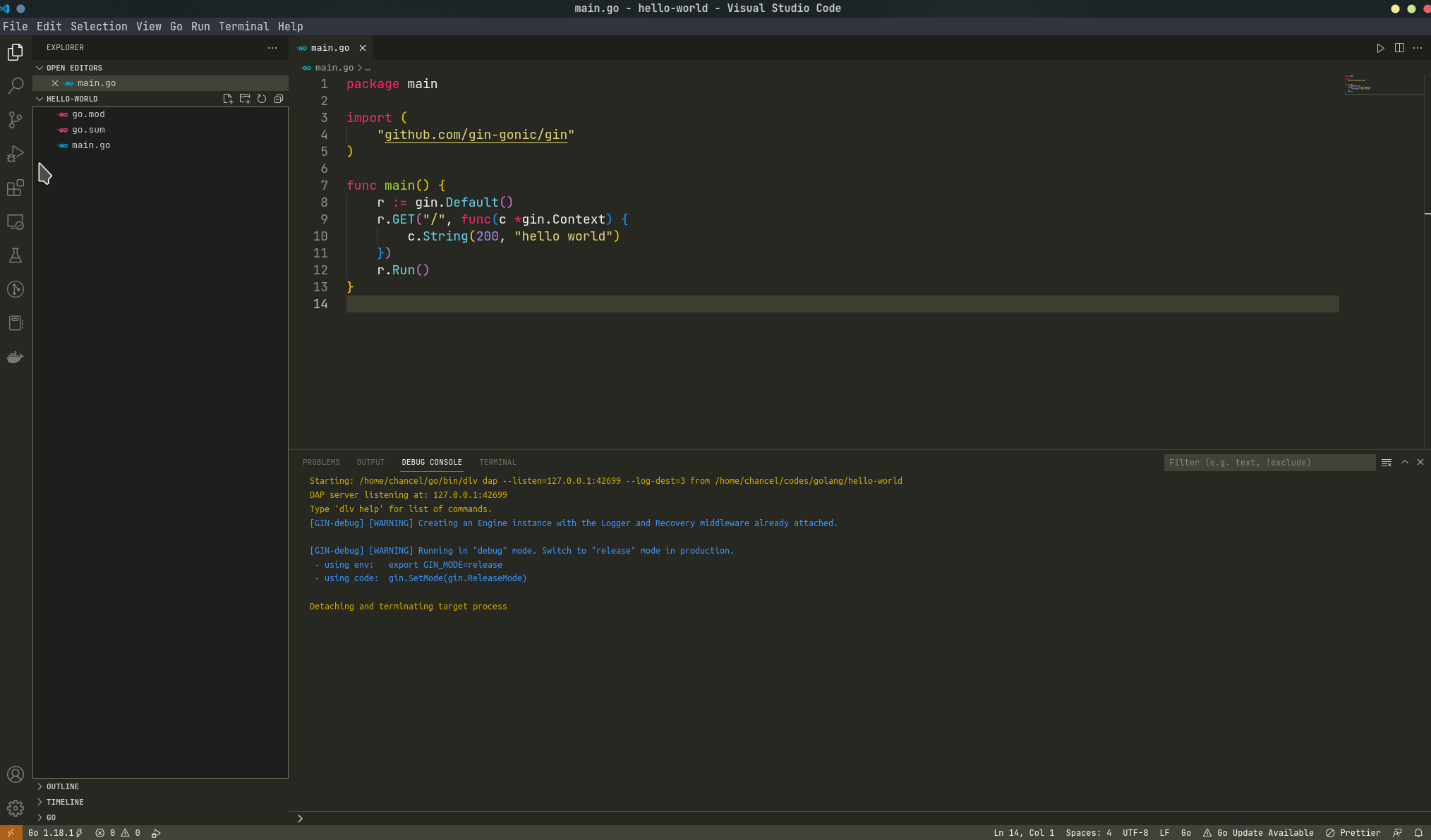Viewport: 1431px width, 840px height.
Task: Run the Go file with play icon
Action: click(1380, 48)
